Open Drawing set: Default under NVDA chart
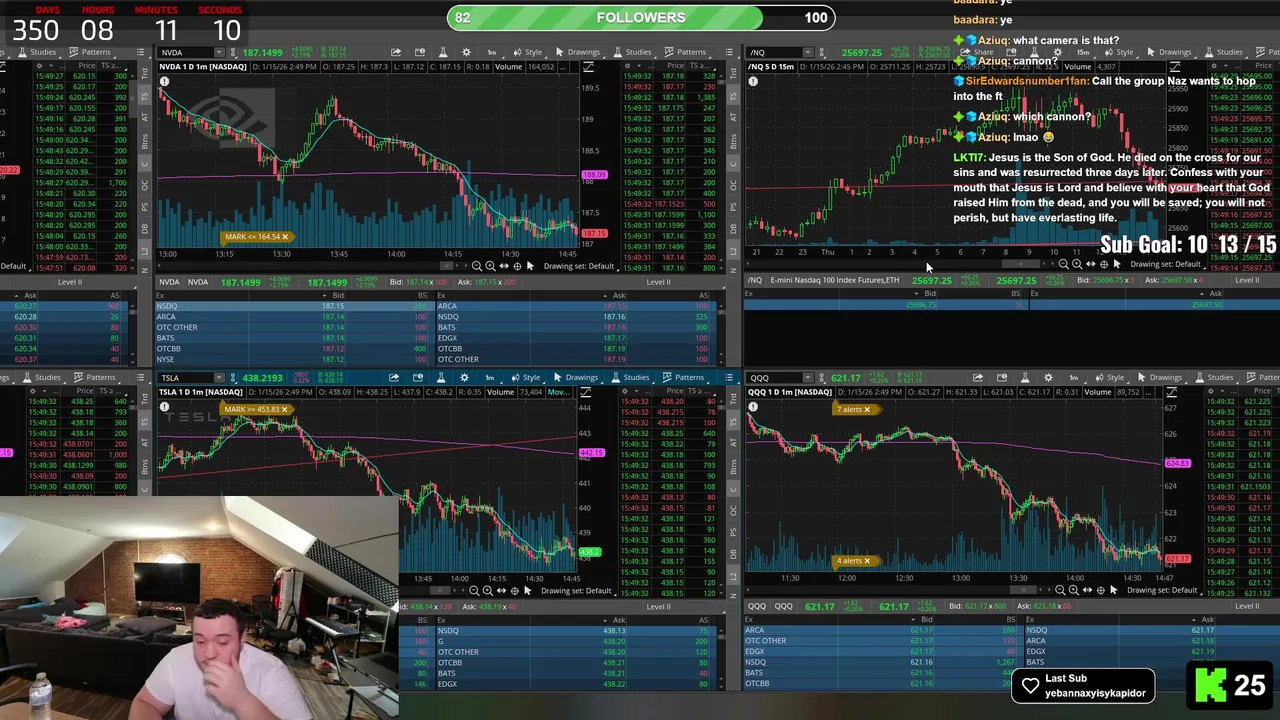The height and width of the screenshot is (720, 1280). click(x=578, y=266)
